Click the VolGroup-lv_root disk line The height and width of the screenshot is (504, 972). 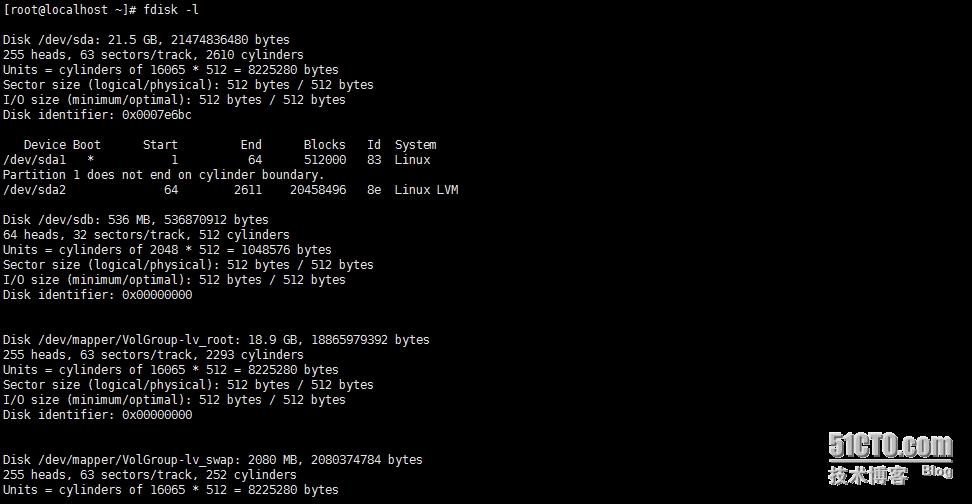[216, 340]
